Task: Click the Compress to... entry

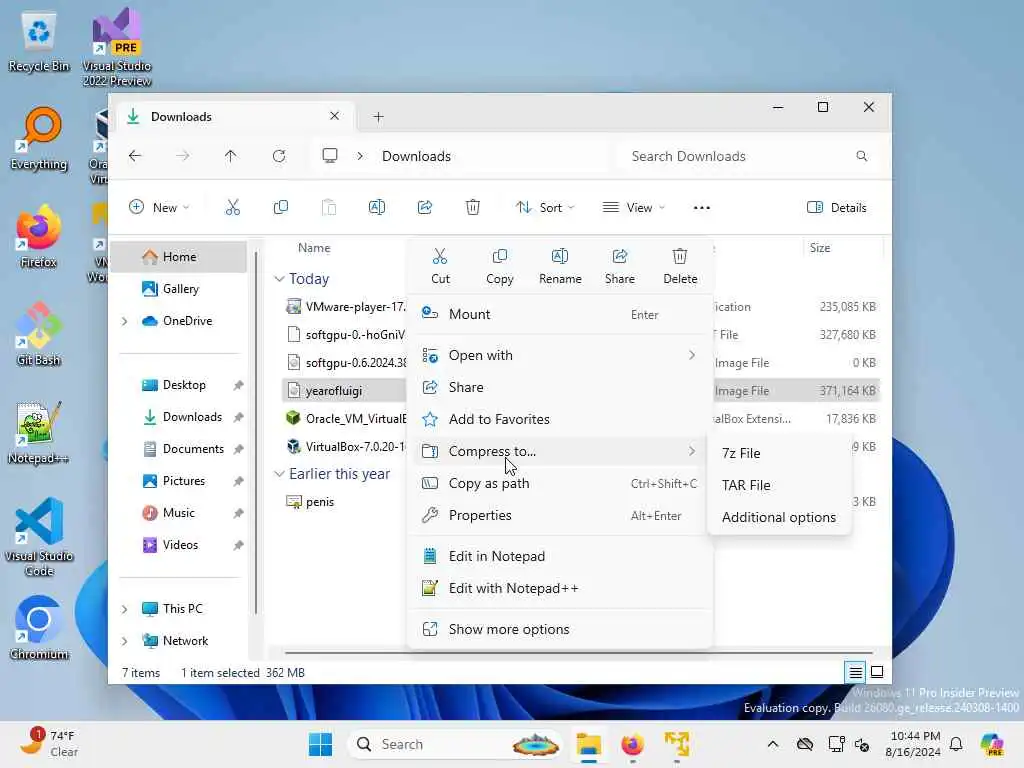Action: (560, 451)
